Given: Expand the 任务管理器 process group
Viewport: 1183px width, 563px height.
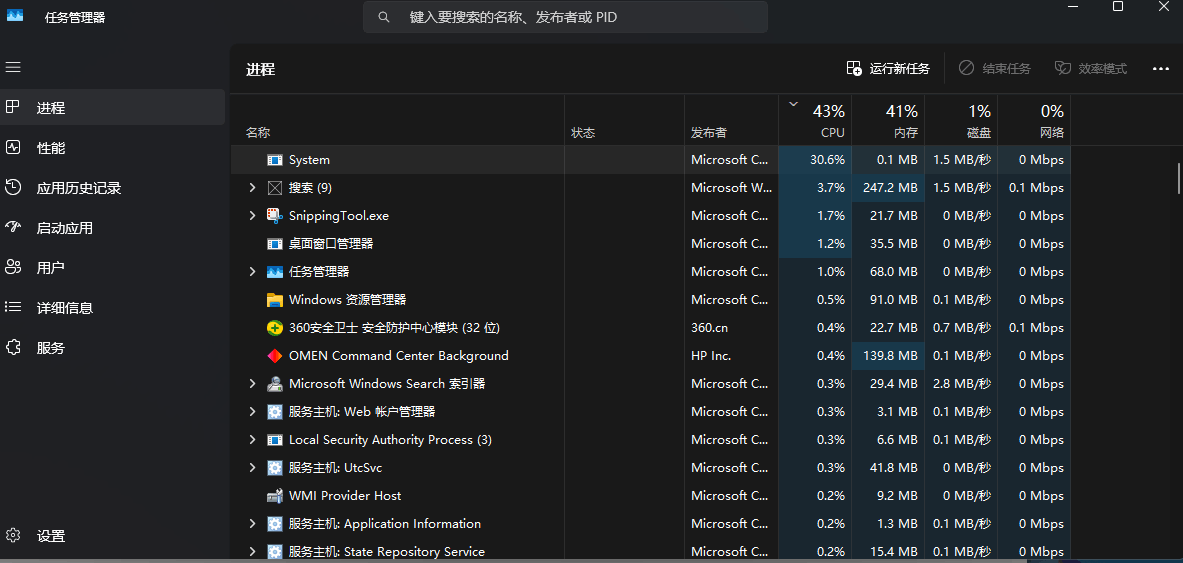Looking at the screenshot, I should pyautogui.click(x=253, y=272).
